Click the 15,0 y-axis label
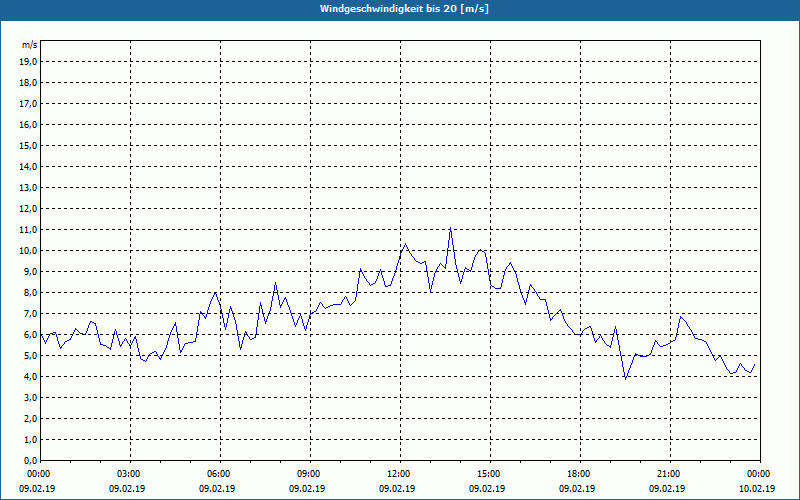 [29, 145]
